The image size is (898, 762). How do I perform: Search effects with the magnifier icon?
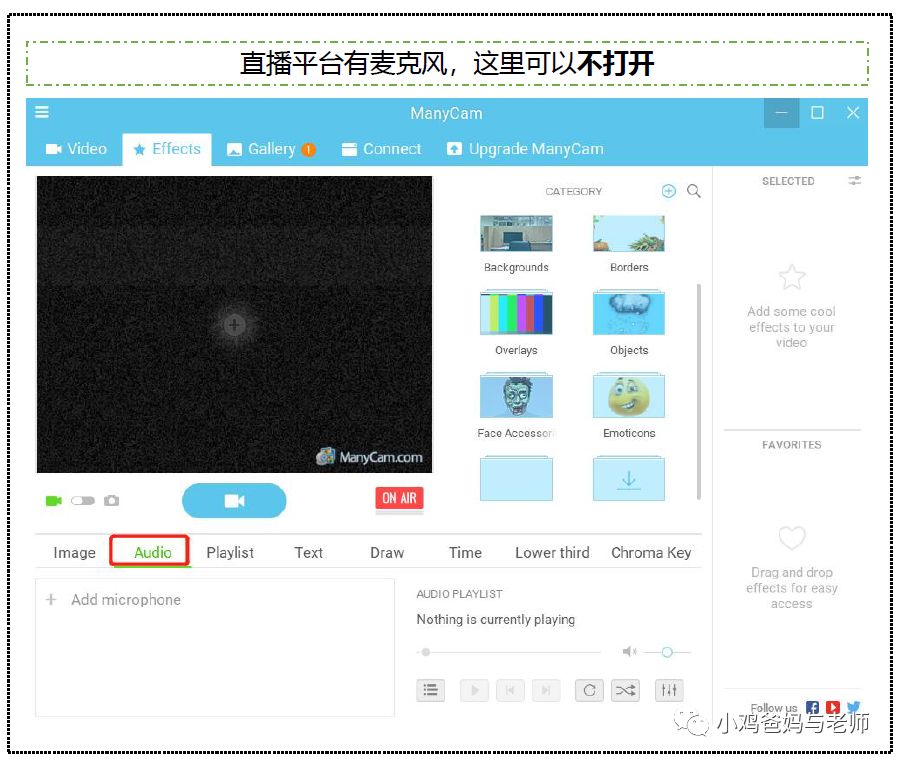694,191
